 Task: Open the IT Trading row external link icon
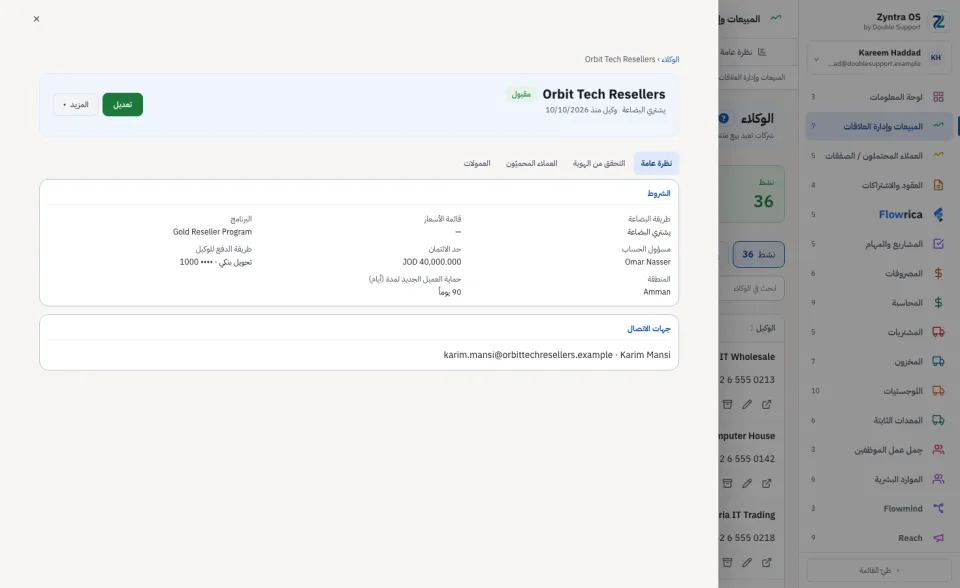[767, 562]
